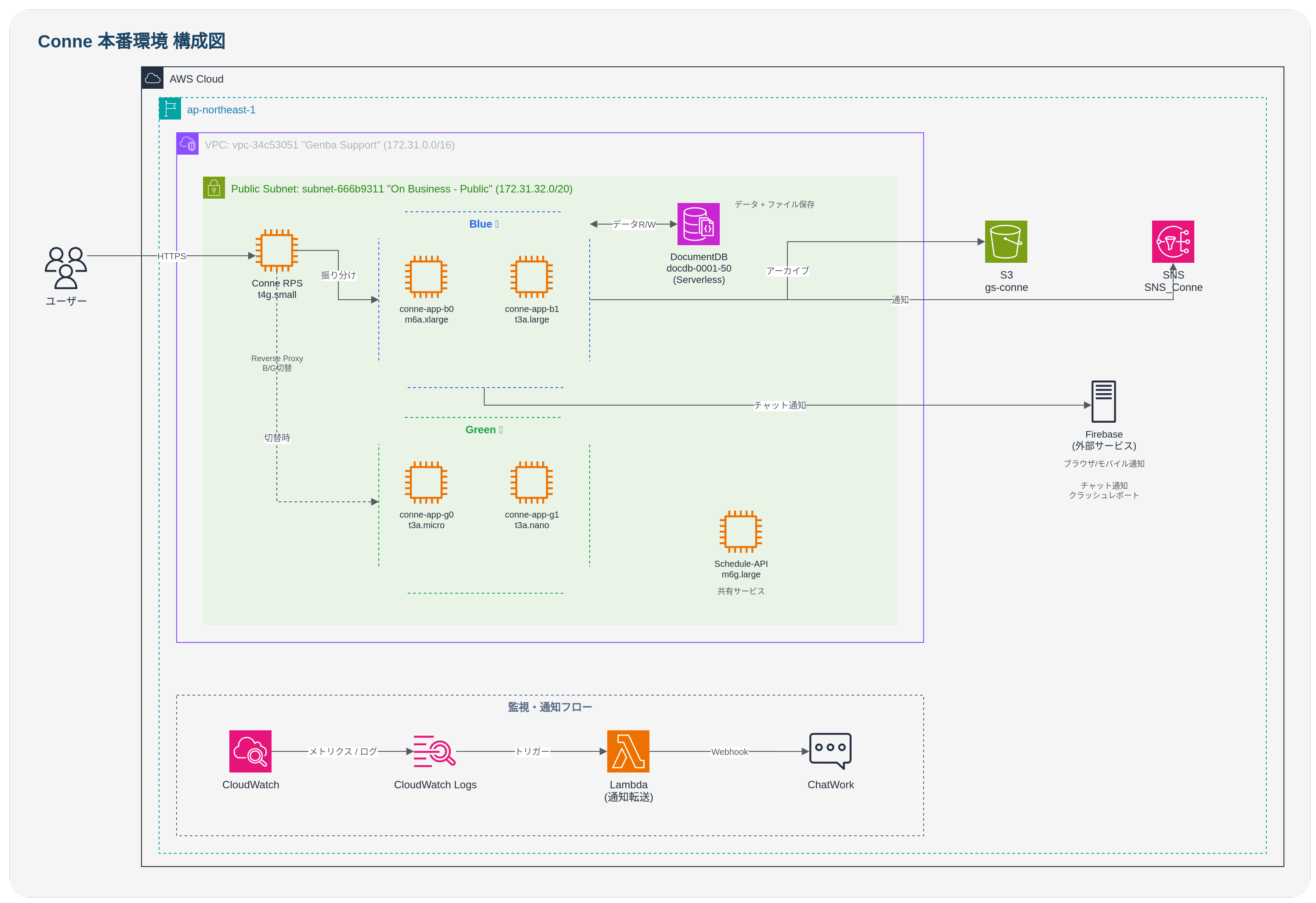Click the DocumentDB database icon

click(698, 224)
